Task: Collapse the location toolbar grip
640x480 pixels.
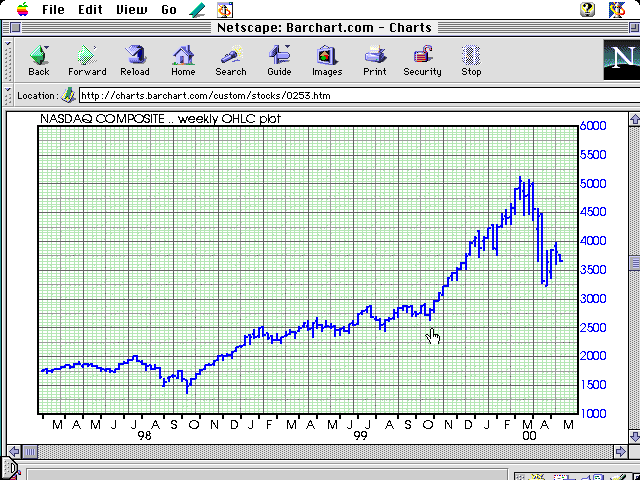Action: [x=8, y=96]
